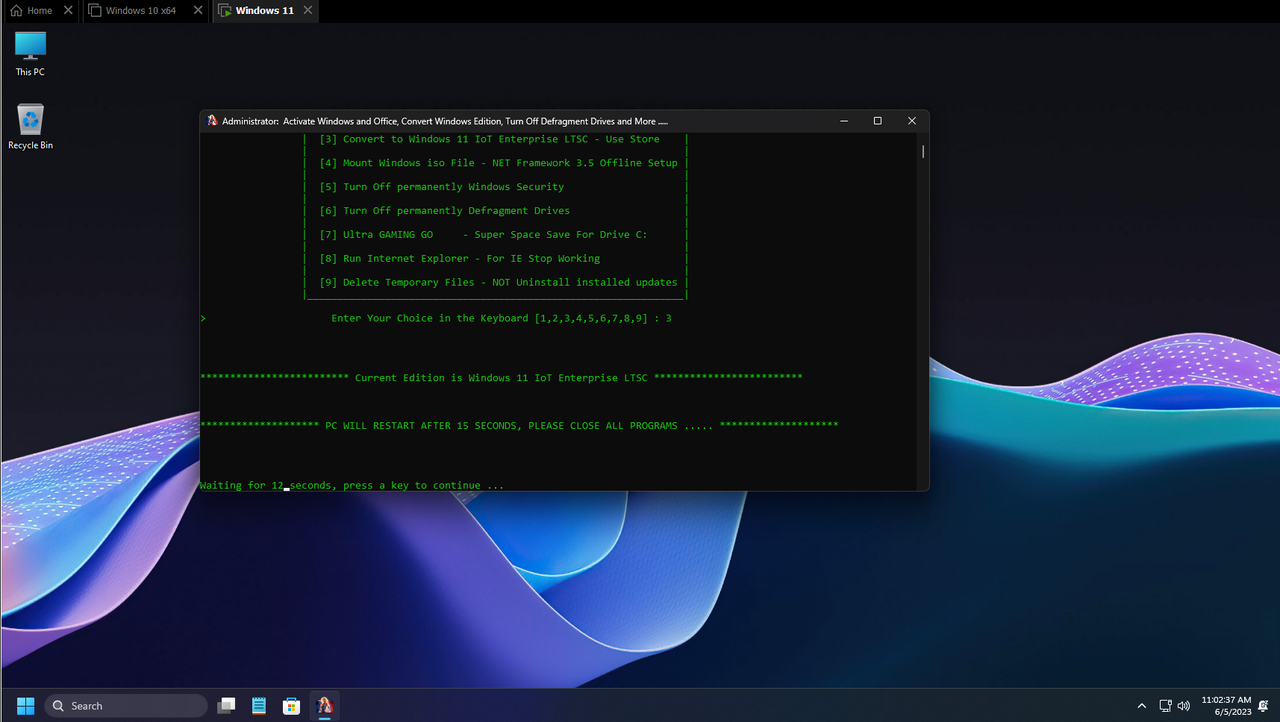This screenshot has height=722, width=1280.
Task: Click option [6] Turn Off Defragment Drives line
Action: 444,211
